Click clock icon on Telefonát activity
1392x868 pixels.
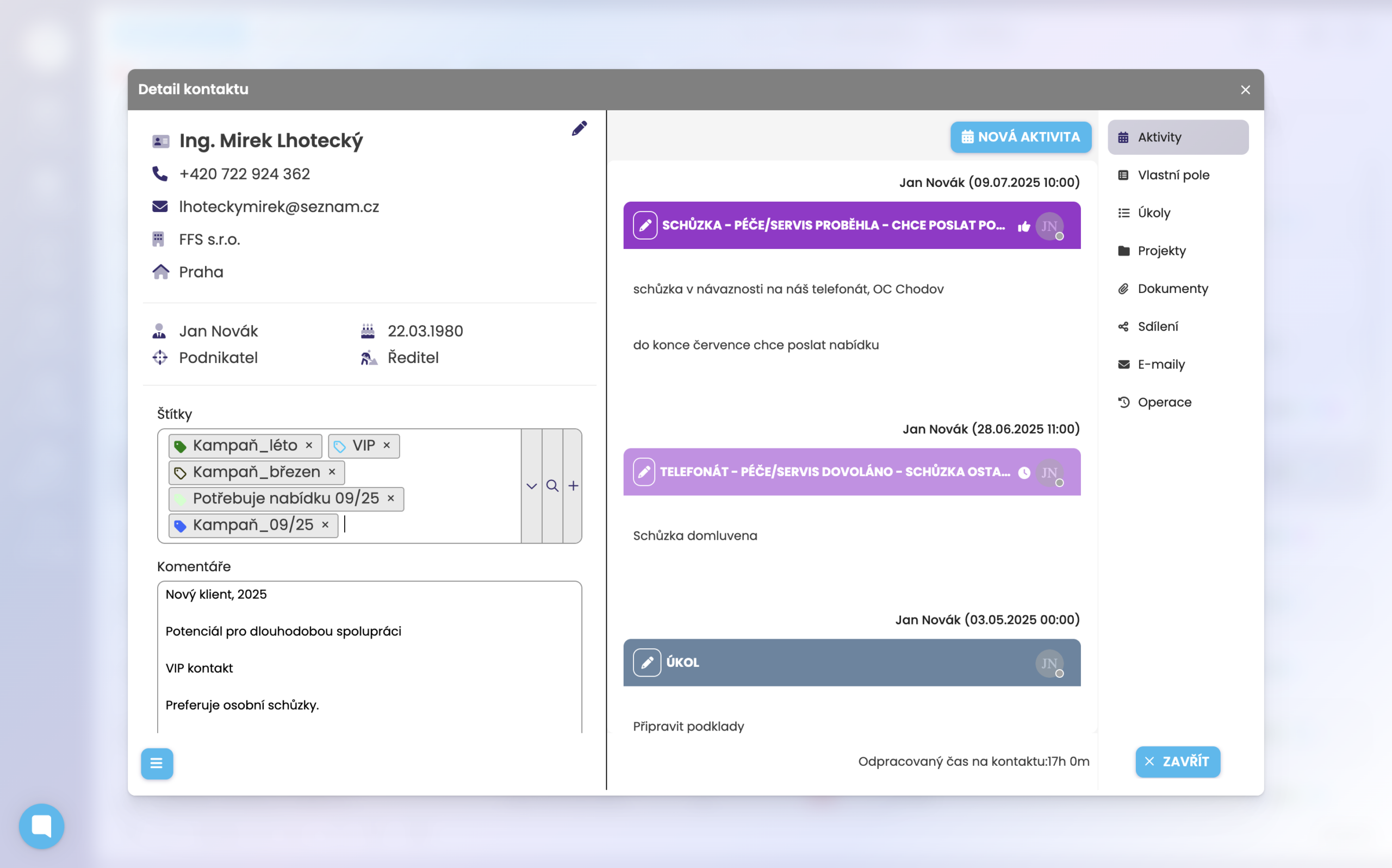tap(1024, 472)
